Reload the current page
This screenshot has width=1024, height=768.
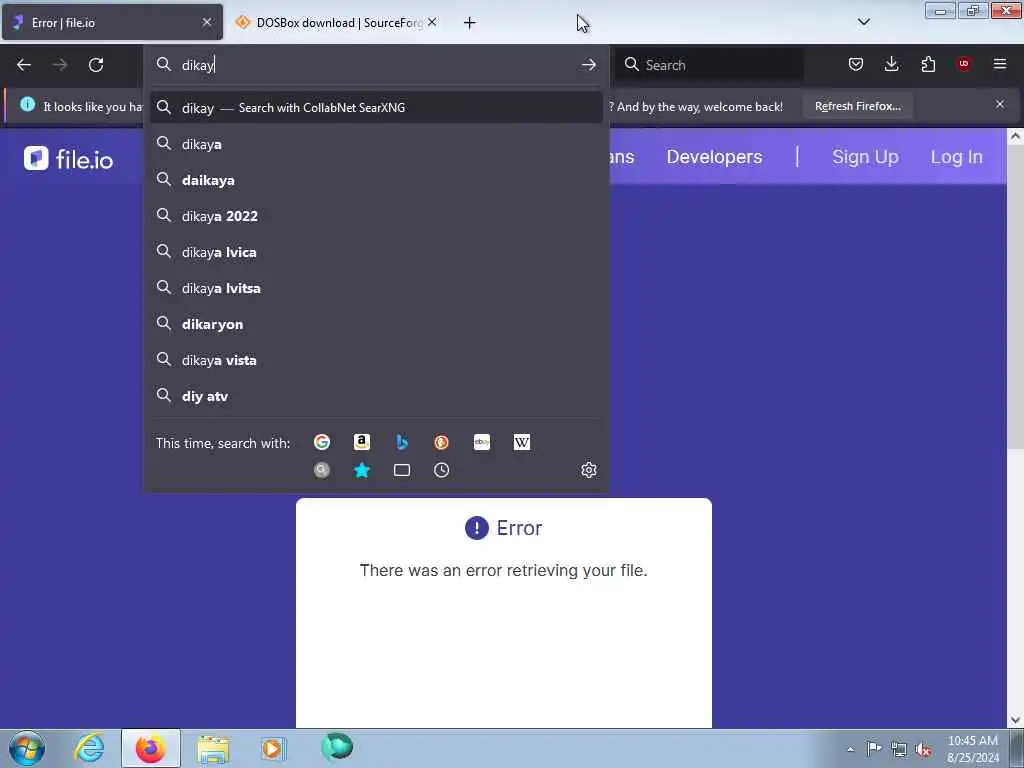pyautogui.click(x=96, y=65)
